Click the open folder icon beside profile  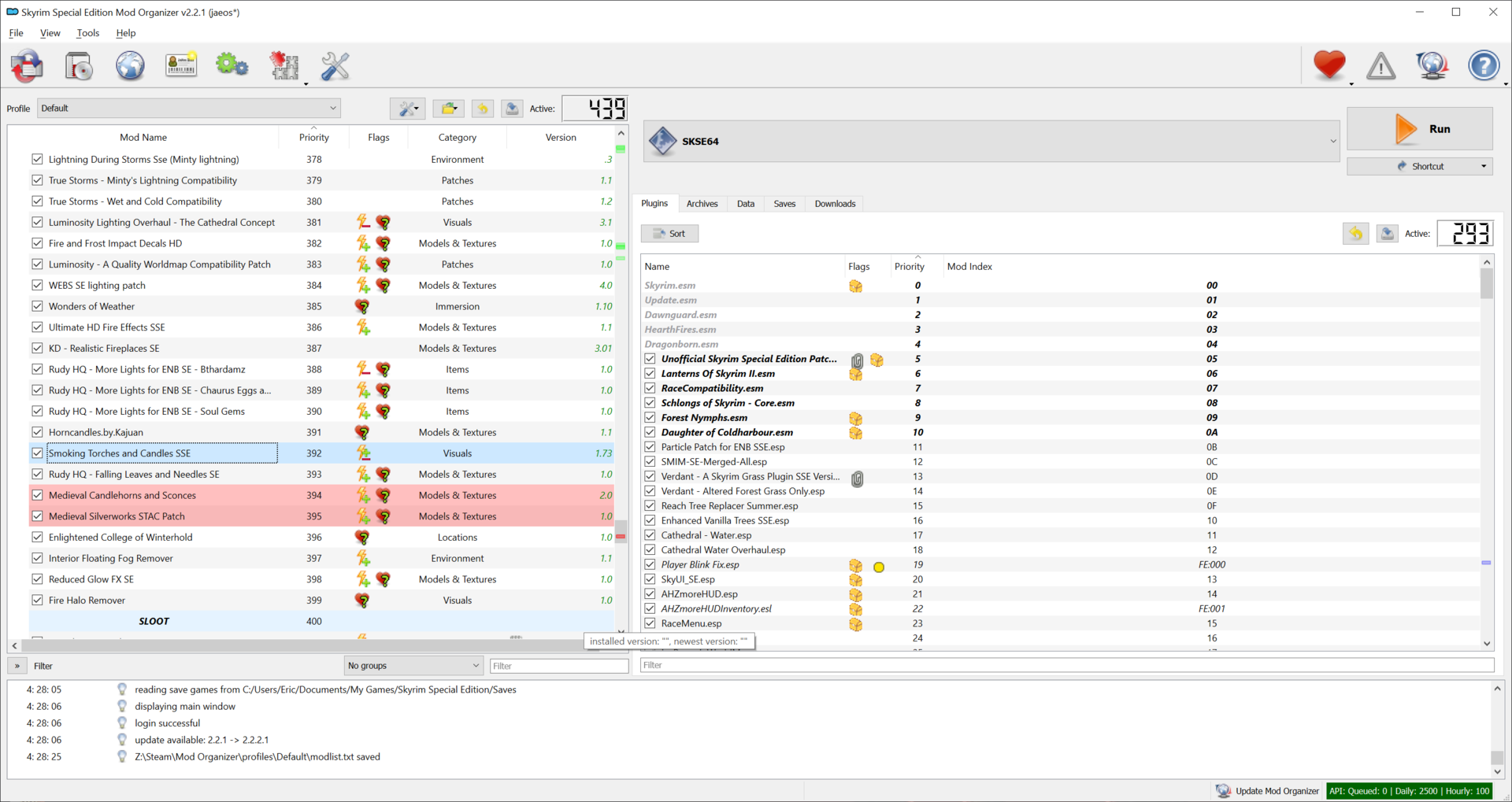click(449, 109)
